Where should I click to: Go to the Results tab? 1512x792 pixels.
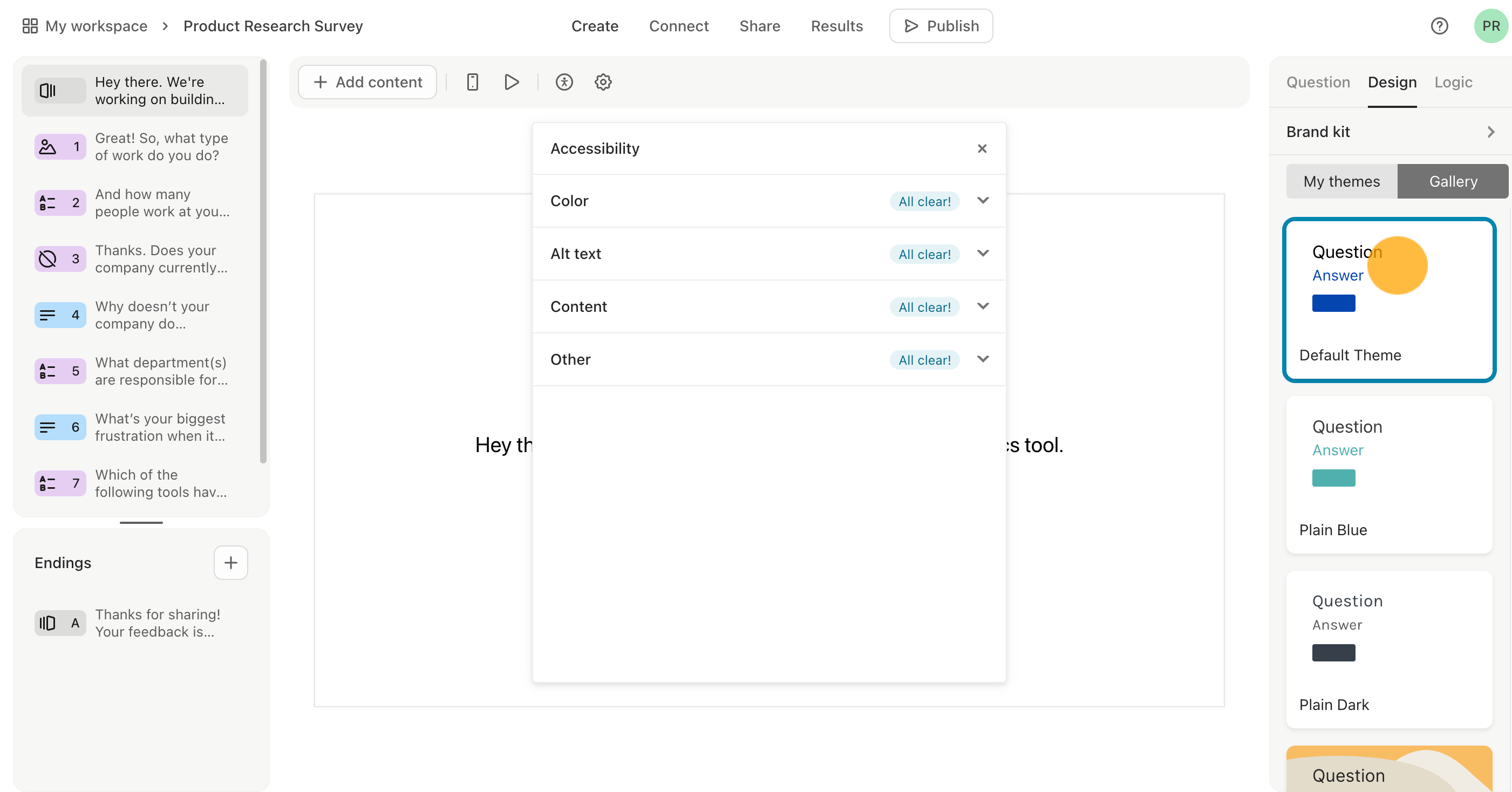[x=836, y=26]
